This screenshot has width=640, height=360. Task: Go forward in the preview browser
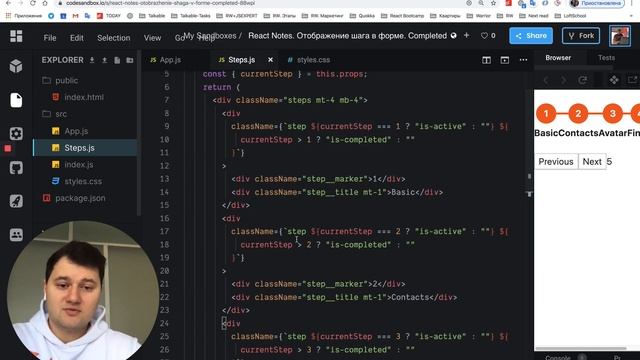coord(564,80)
